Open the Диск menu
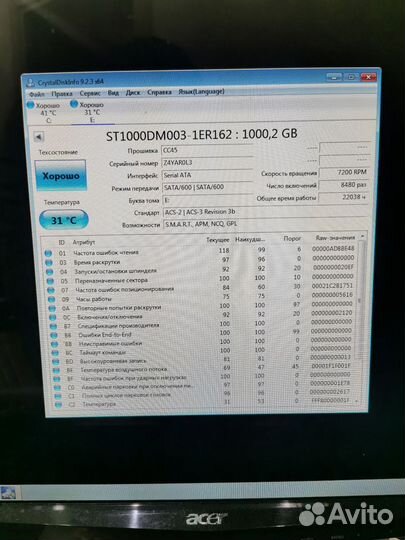This screenshot has width=405, height=540. 133,93
